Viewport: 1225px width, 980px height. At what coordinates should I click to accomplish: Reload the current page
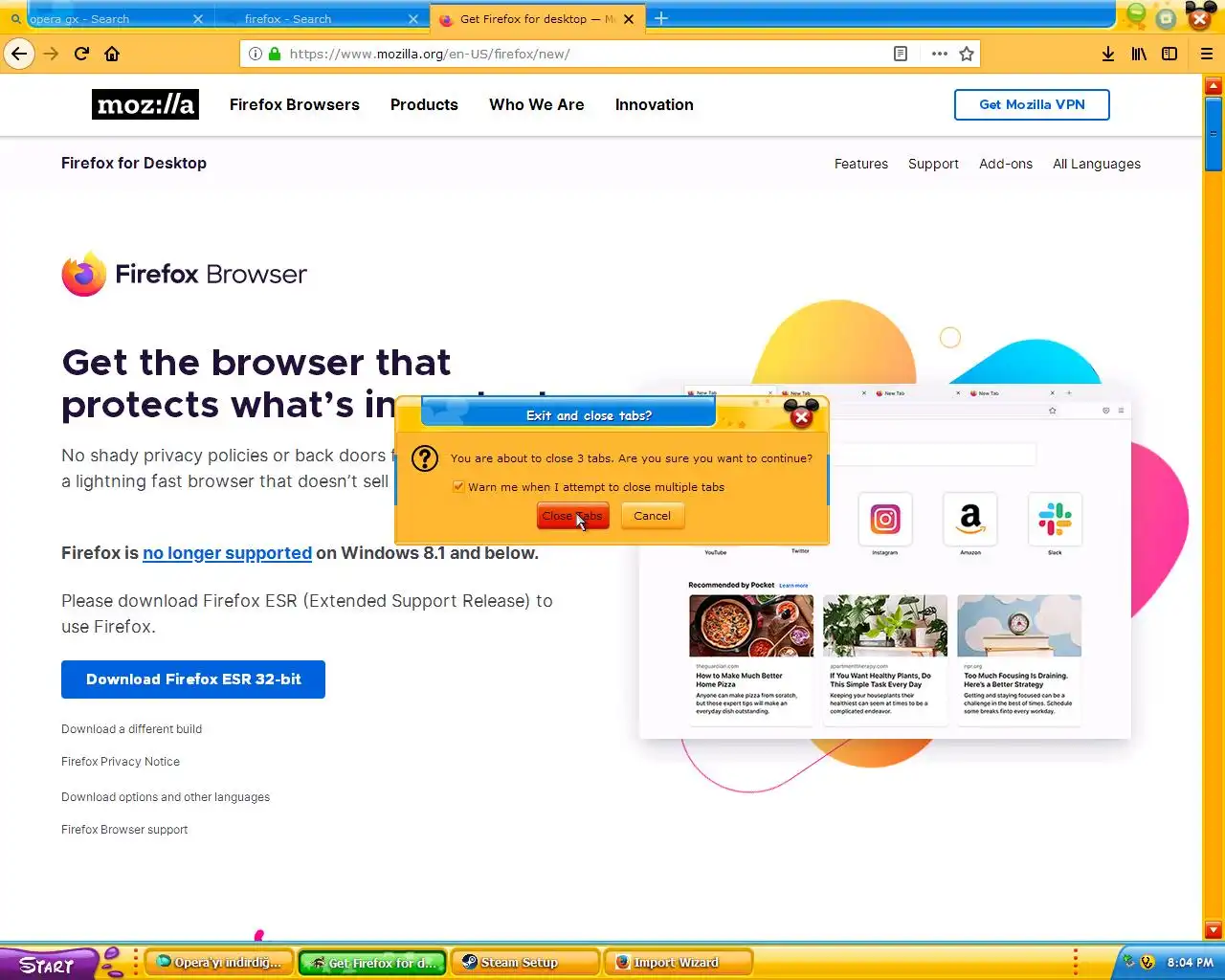click(81, 54)
